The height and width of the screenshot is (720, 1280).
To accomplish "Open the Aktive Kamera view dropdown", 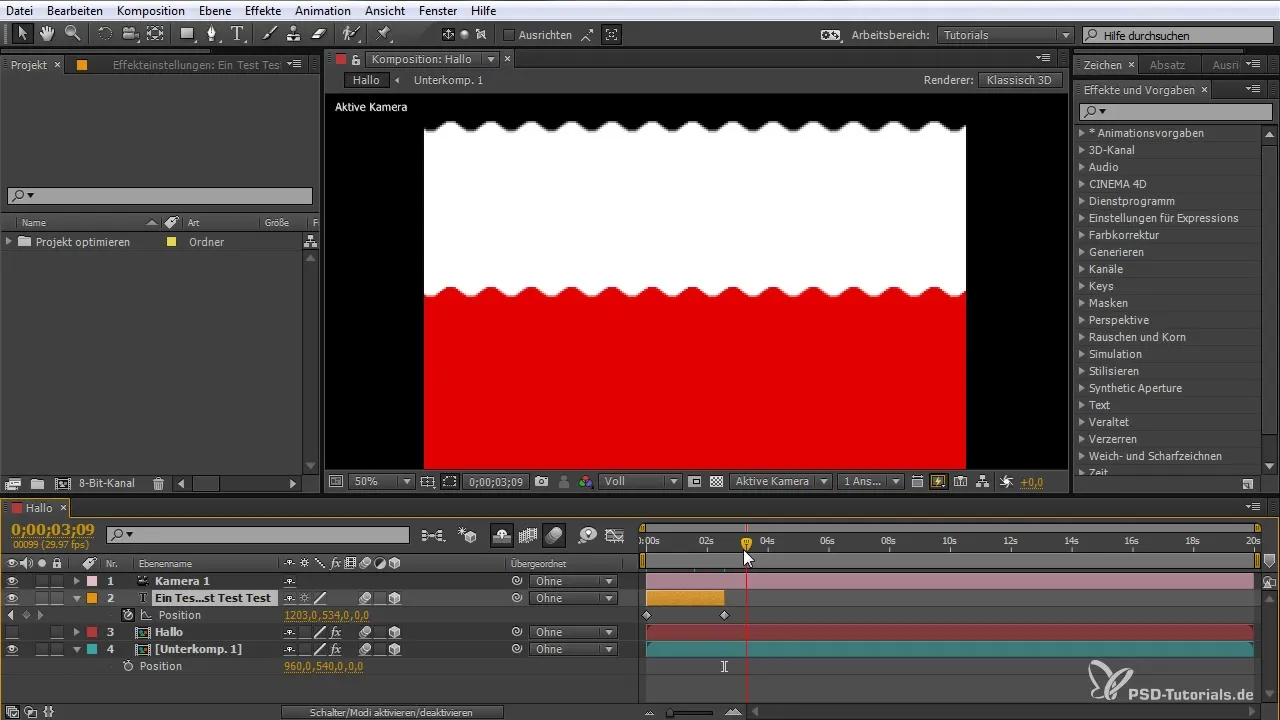I will click(x=780, y=481).
